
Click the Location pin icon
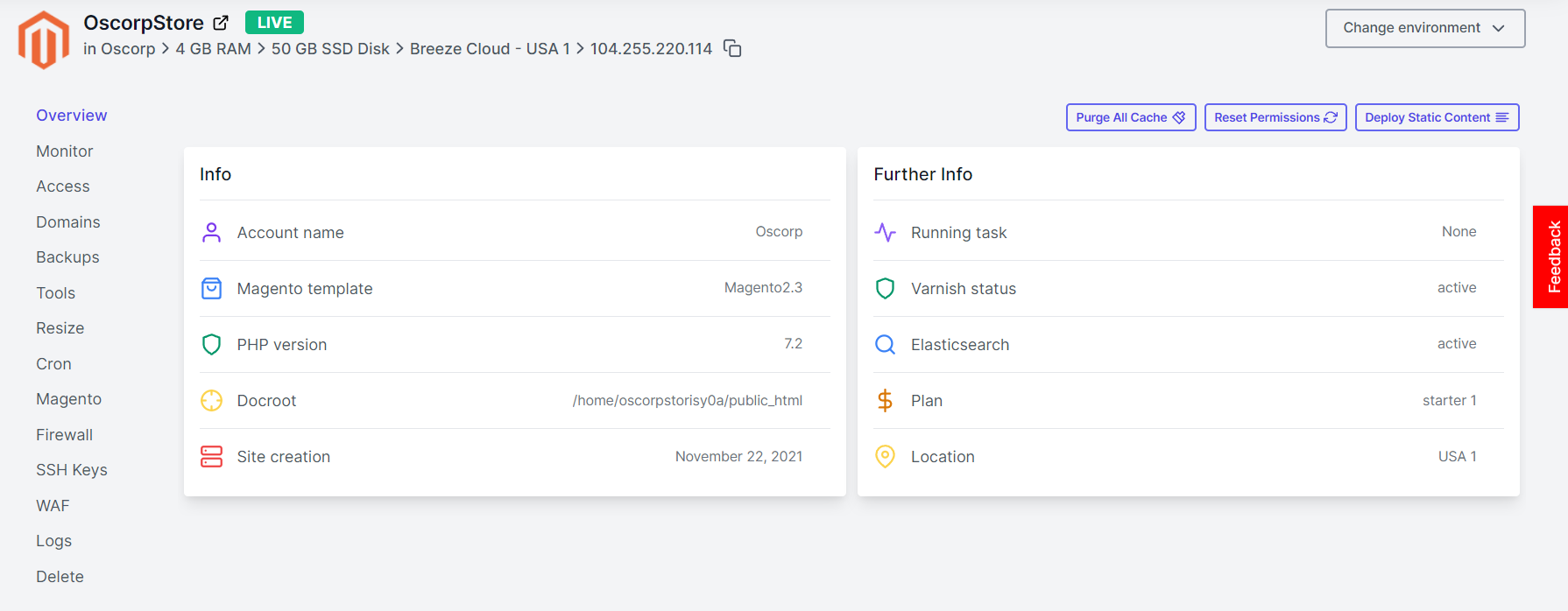(x=885, y=456)
